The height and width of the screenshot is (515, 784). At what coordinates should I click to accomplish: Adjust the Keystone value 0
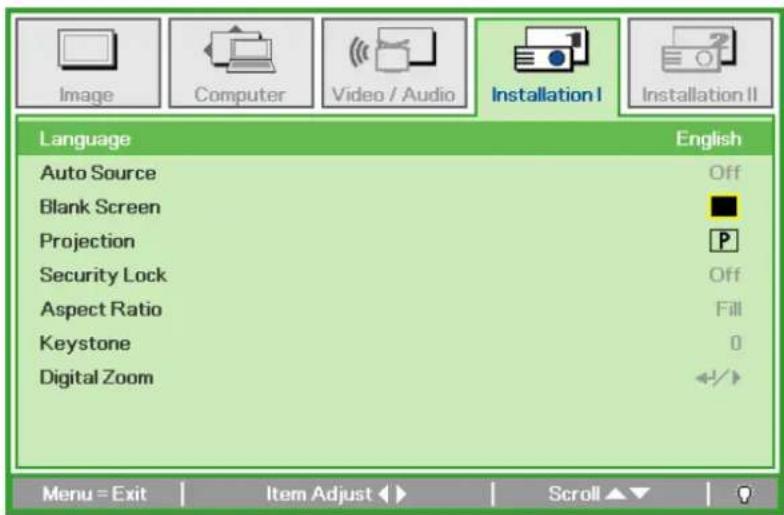(x=735, y=343)
